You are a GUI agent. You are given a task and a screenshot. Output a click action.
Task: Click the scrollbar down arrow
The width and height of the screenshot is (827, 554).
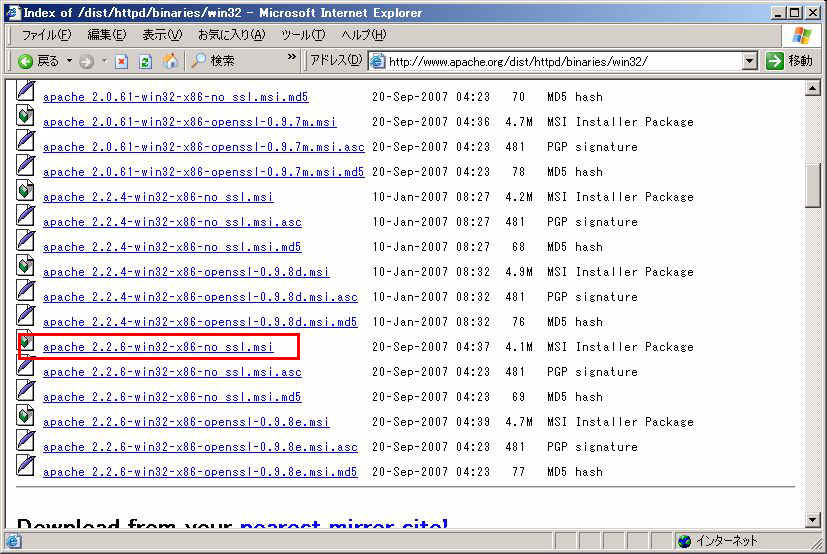[813, 520]
